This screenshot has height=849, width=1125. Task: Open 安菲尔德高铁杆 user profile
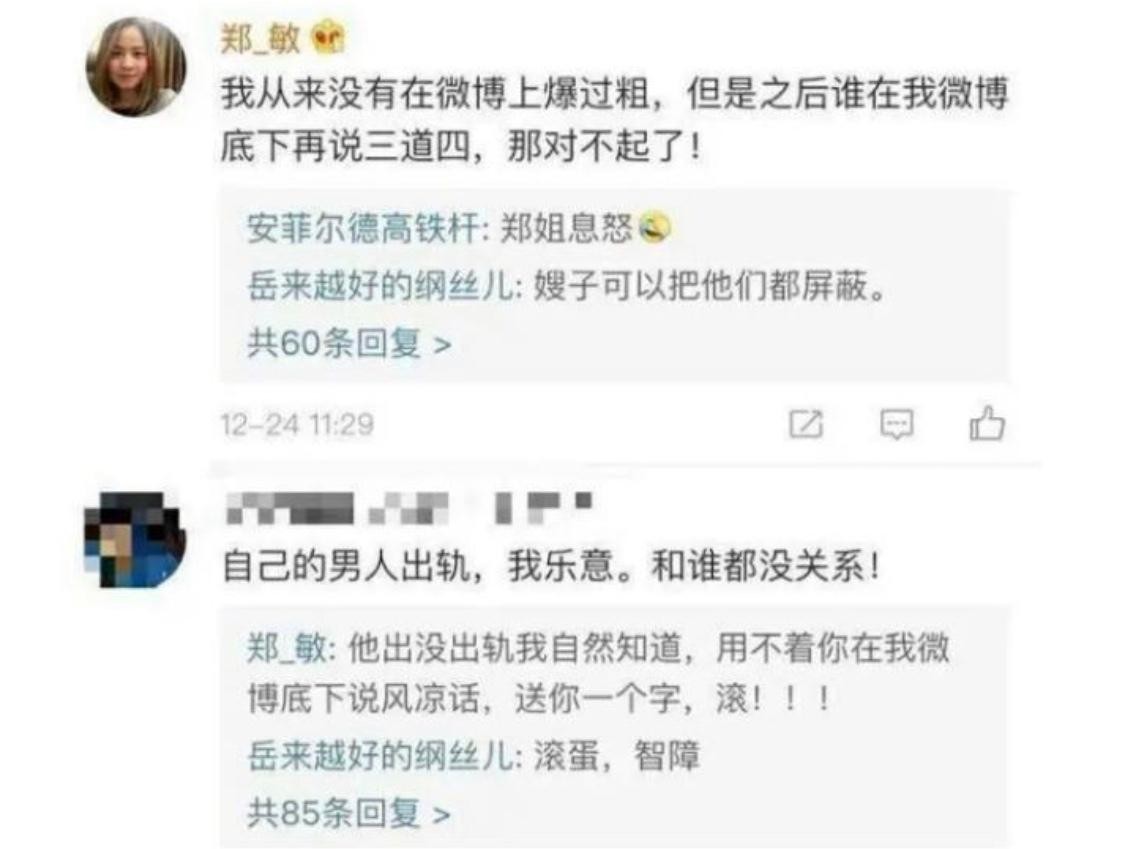pos(362,229)
